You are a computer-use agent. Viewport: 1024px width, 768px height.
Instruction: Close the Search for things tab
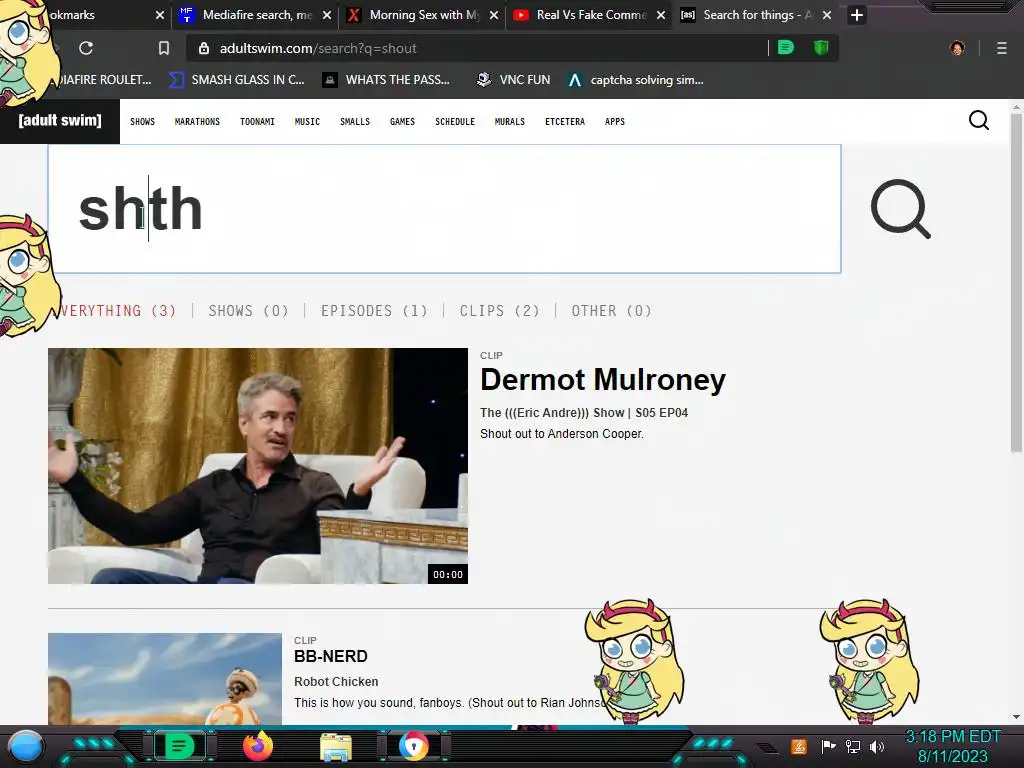827,15
